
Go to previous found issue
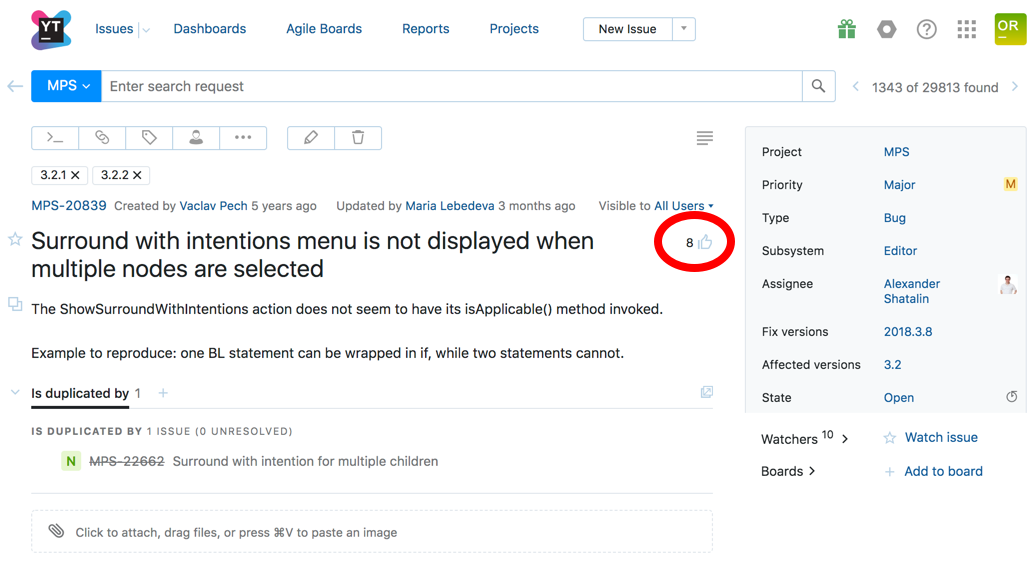pos(856,86)
